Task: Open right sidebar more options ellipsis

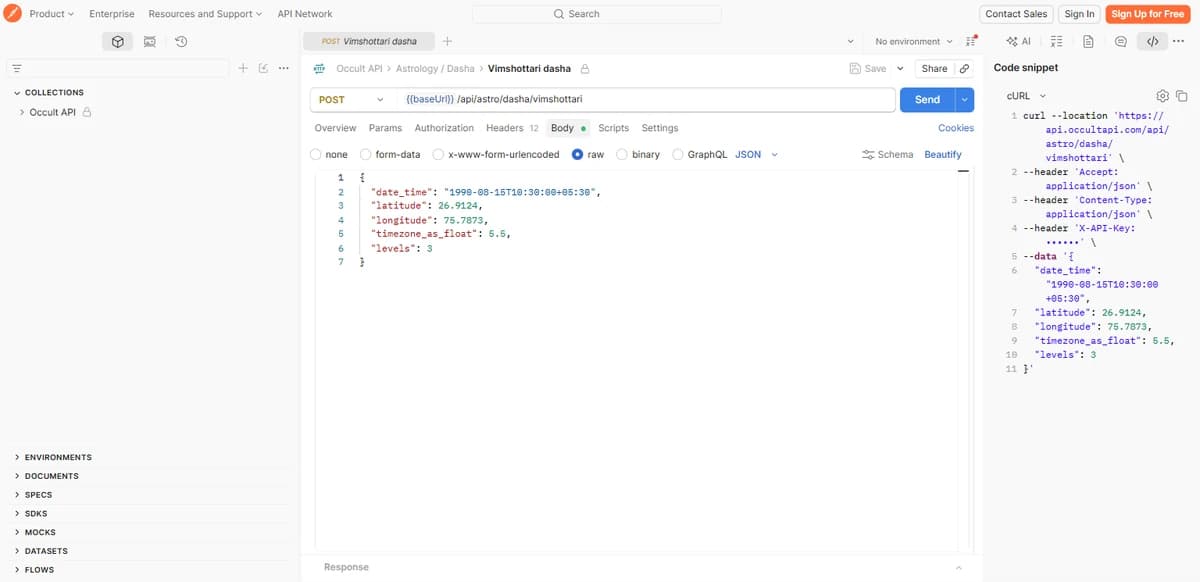Action: point(1178,42)
